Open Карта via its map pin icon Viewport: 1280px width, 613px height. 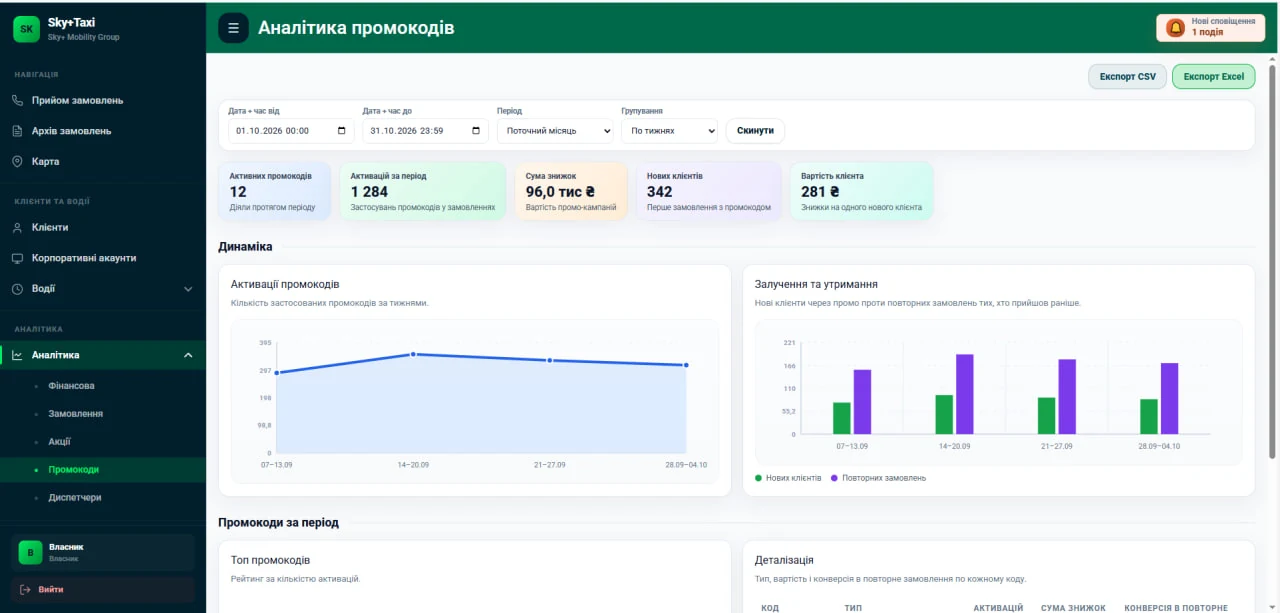pos(17,161)
